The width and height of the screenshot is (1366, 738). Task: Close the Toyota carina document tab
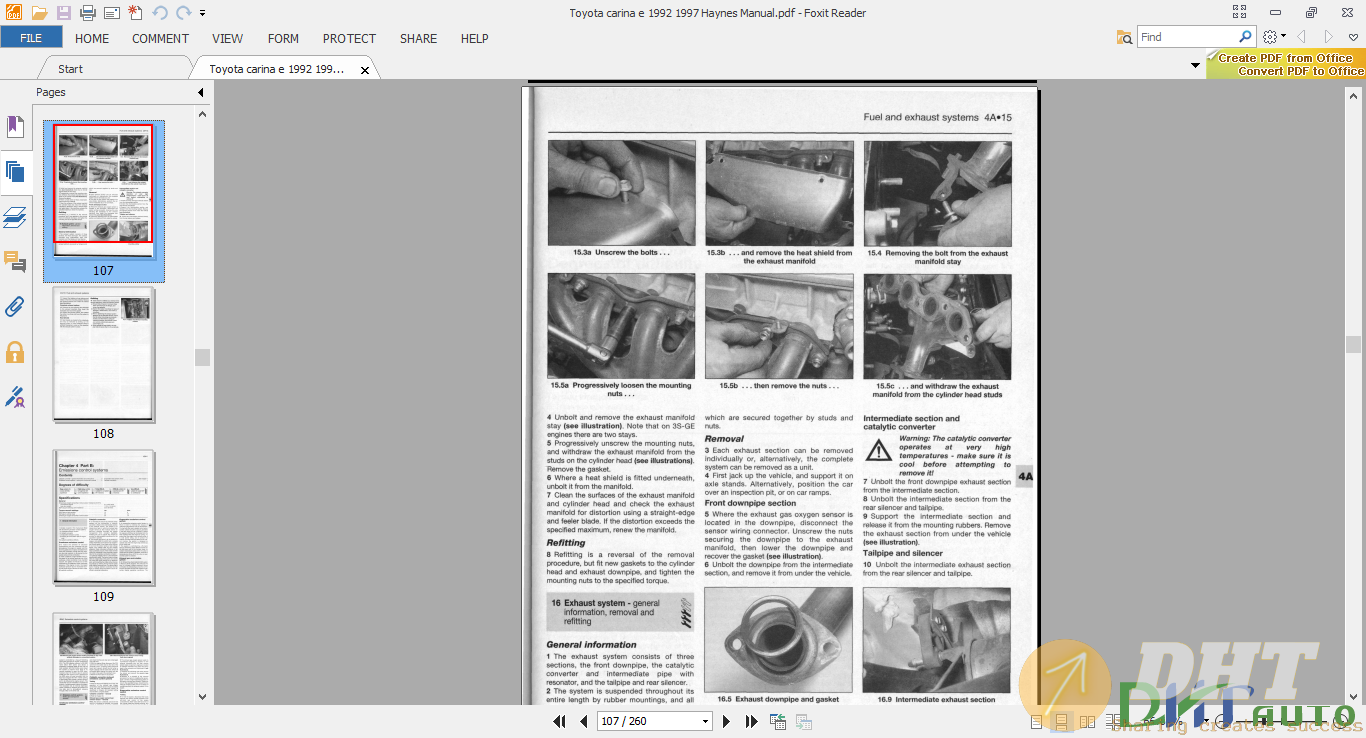365,70
